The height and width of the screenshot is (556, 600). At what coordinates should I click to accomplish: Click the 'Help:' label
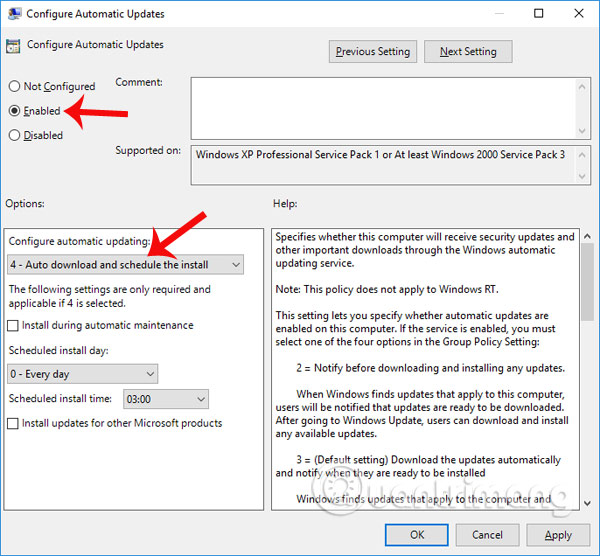coord(285,204)
